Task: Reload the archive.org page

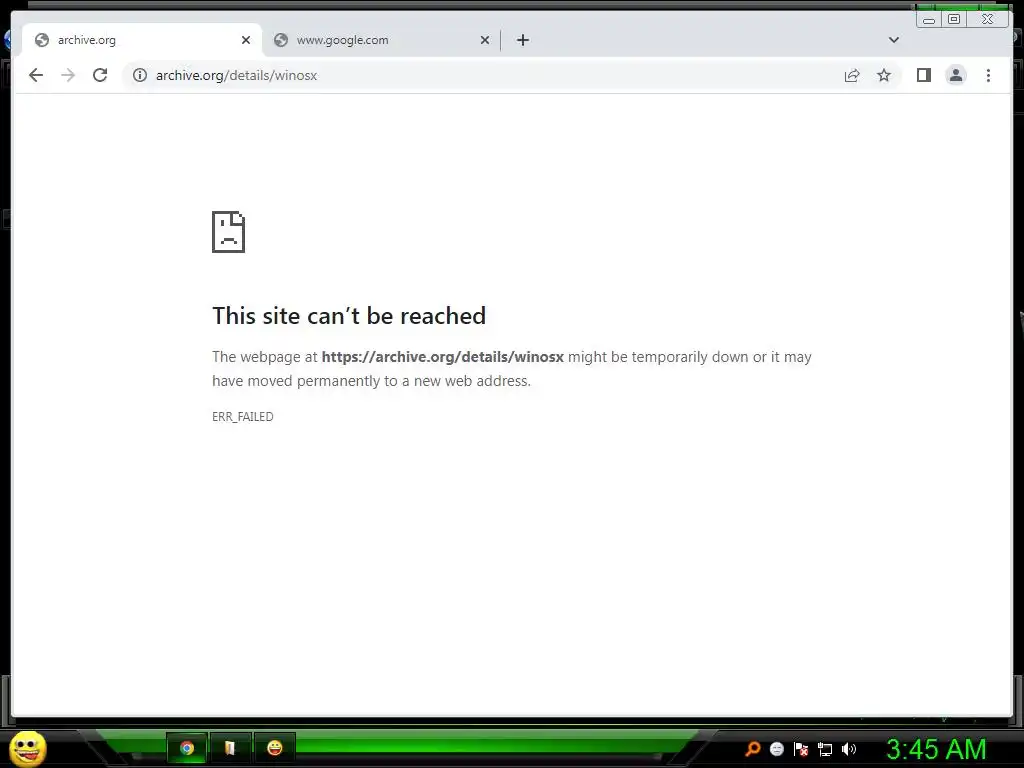Action: (x=100, y=75)
